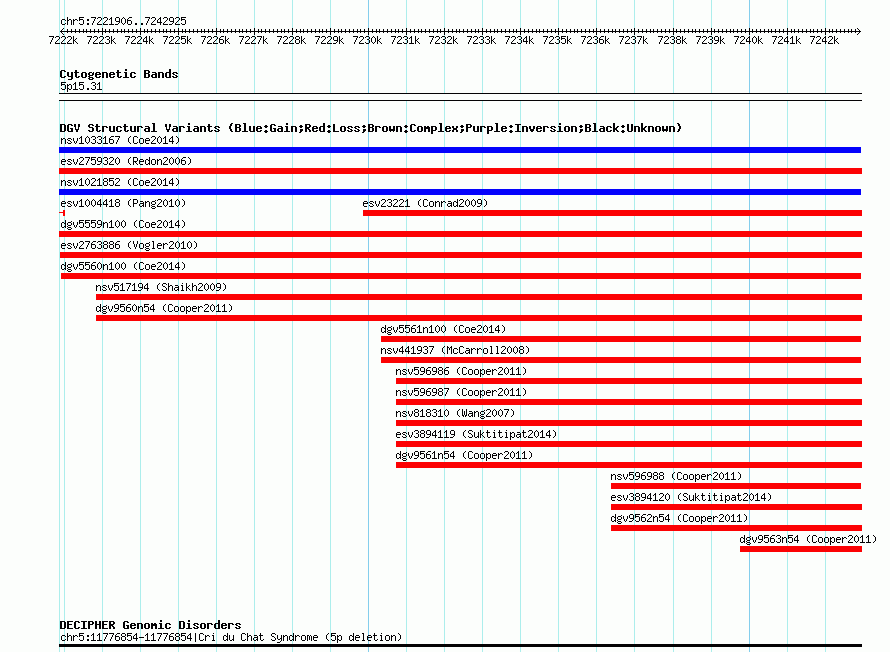The height and width of the screenshot is (652, 890).
Task: Click the esv3894120 (Suktitipat2014) label
Action: (691, 497)
